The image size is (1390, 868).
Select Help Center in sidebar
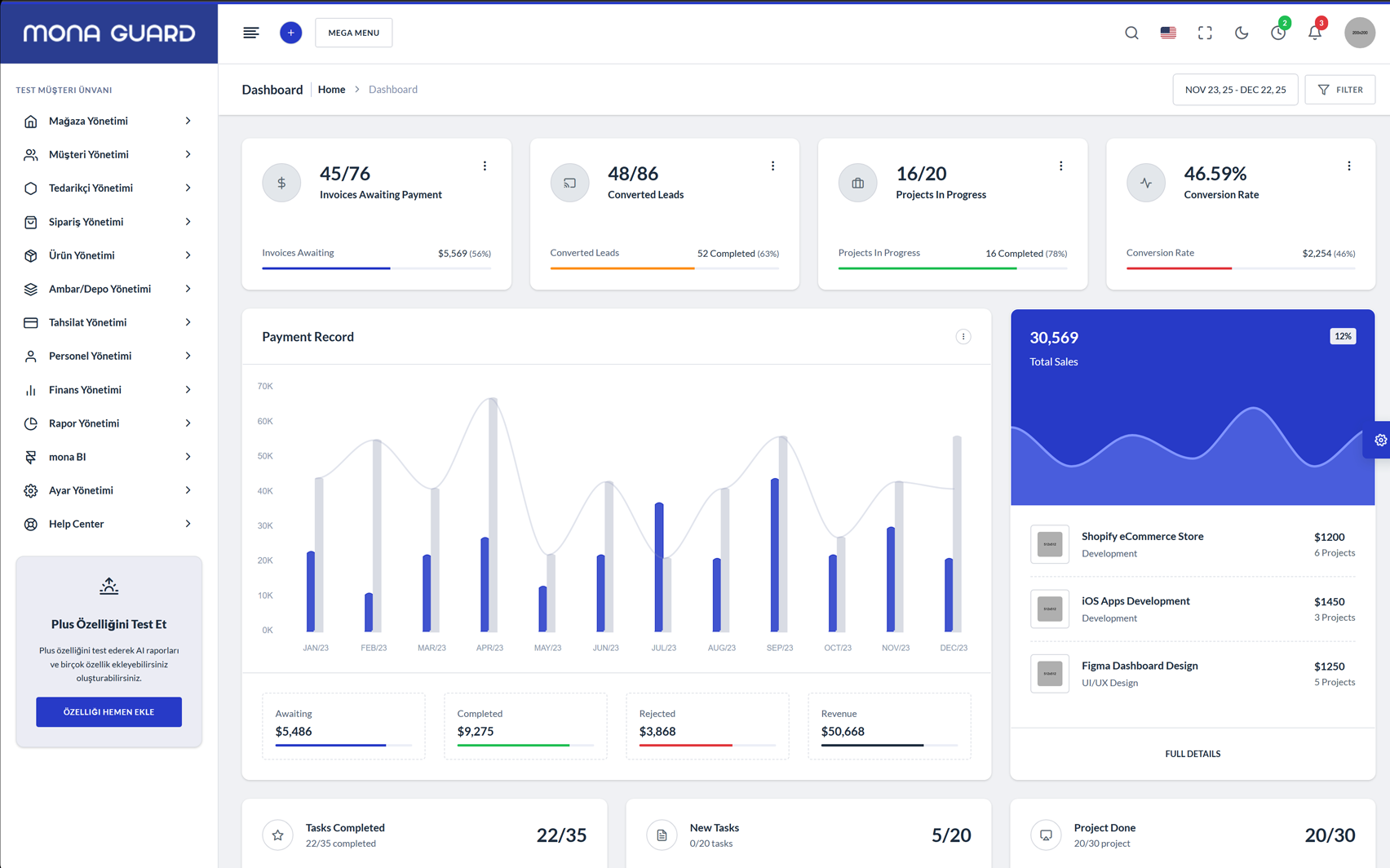(108, 524)
